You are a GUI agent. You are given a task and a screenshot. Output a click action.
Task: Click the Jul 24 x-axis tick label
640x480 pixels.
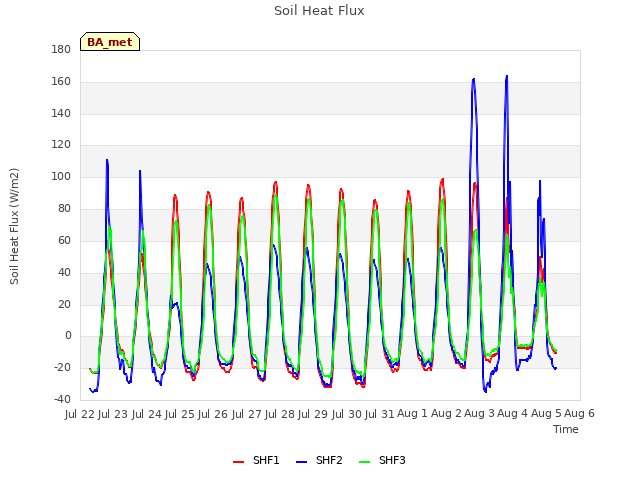click(146, 414)
